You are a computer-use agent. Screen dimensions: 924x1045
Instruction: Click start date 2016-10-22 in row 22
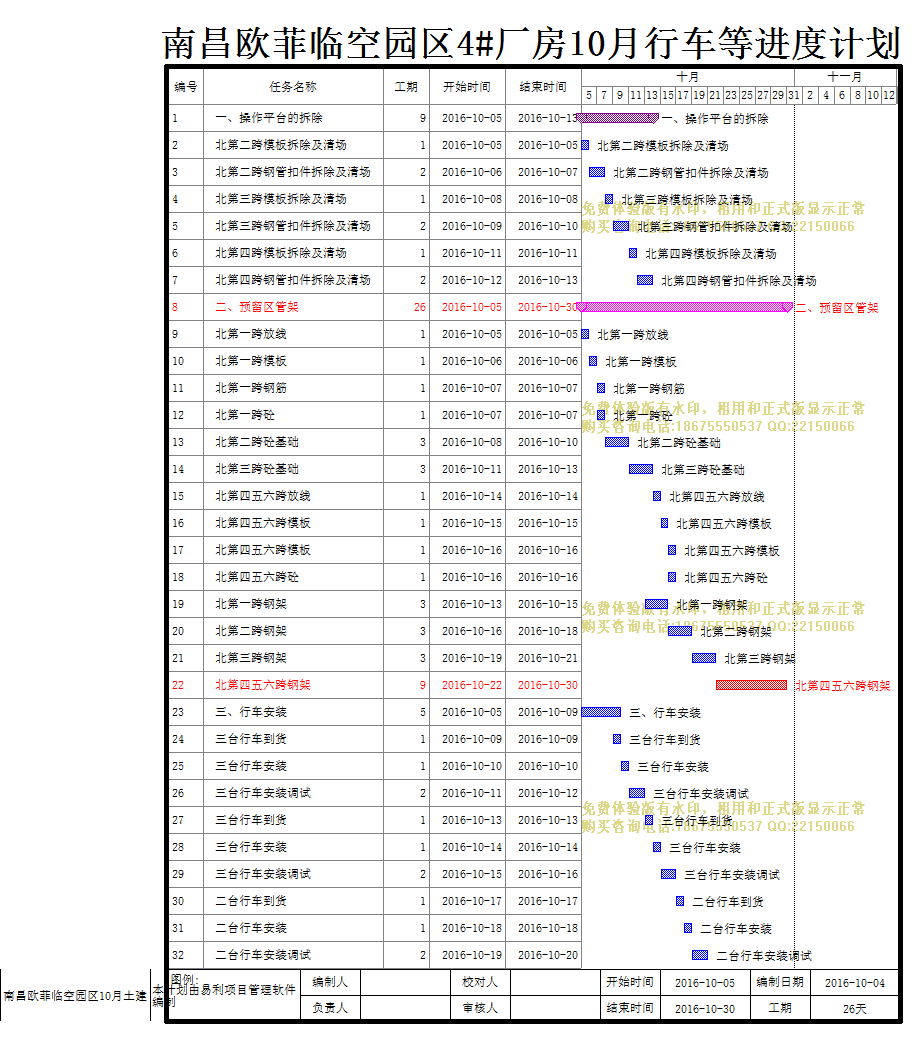pyautogui.click(x=471, y=685)
